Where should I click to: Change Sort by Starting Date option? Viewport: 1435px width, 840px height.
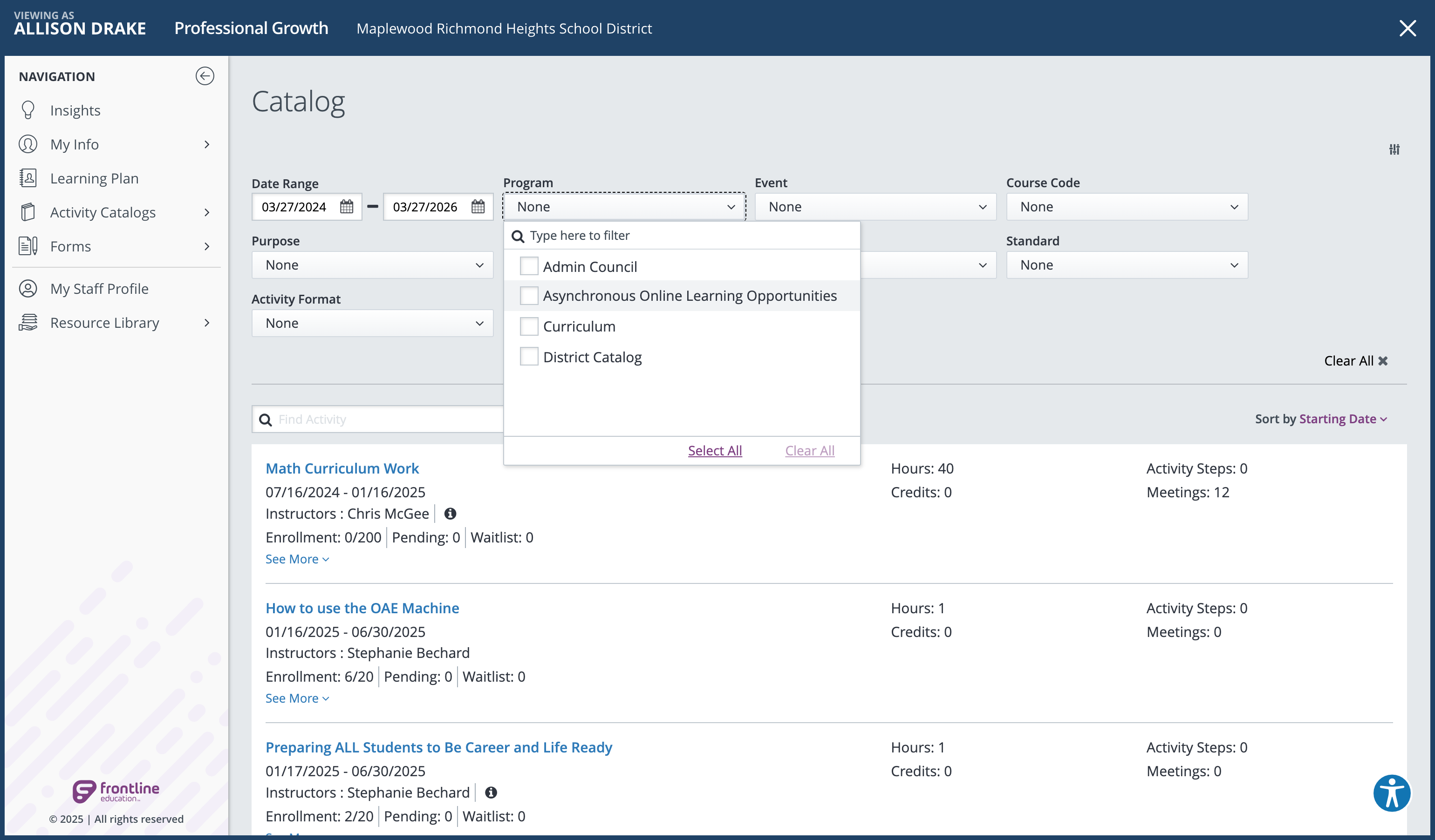(1343, 420)
